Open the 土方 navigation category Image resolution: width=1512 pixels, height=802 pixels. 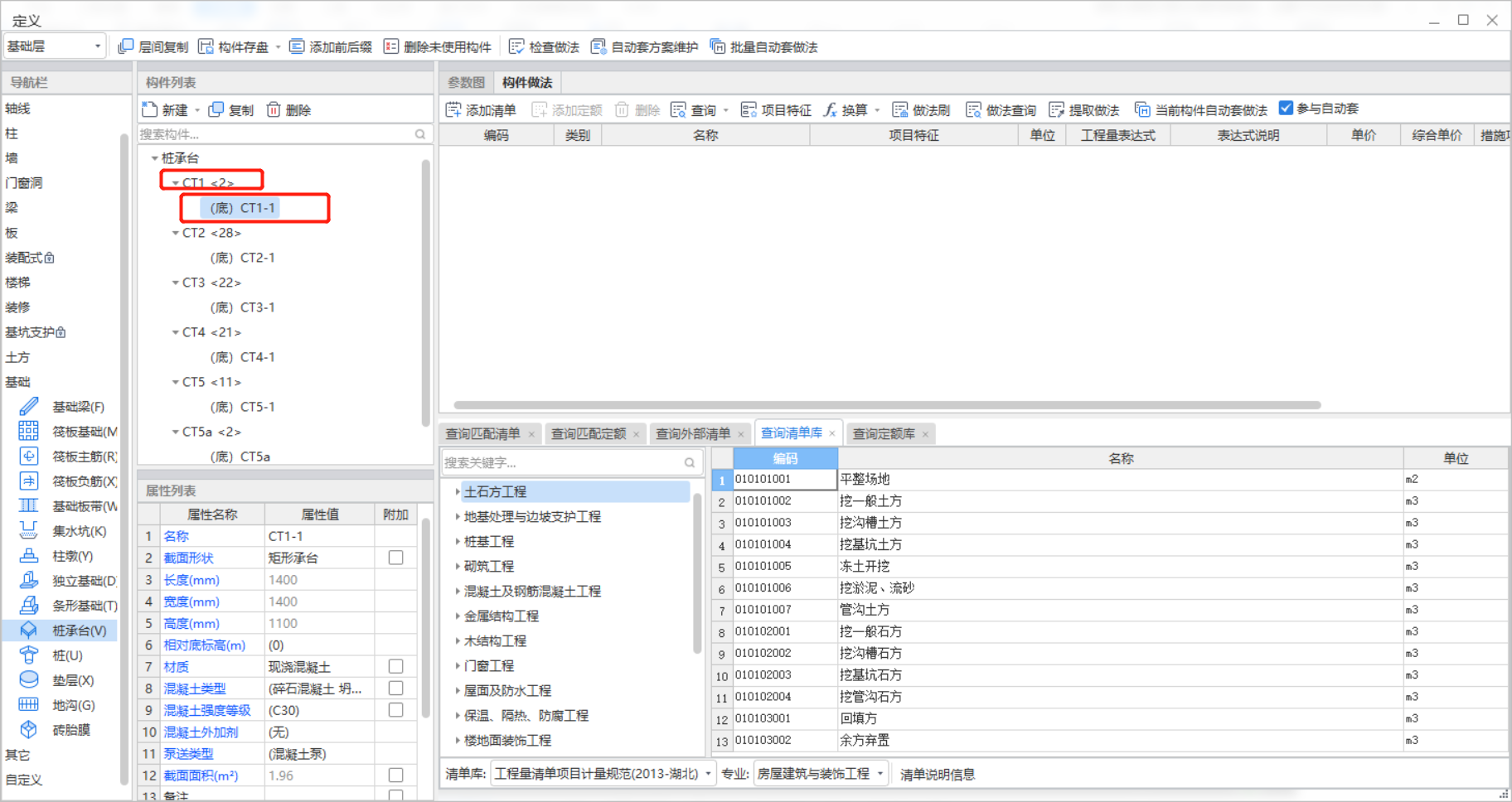click(x=17, y=357)
